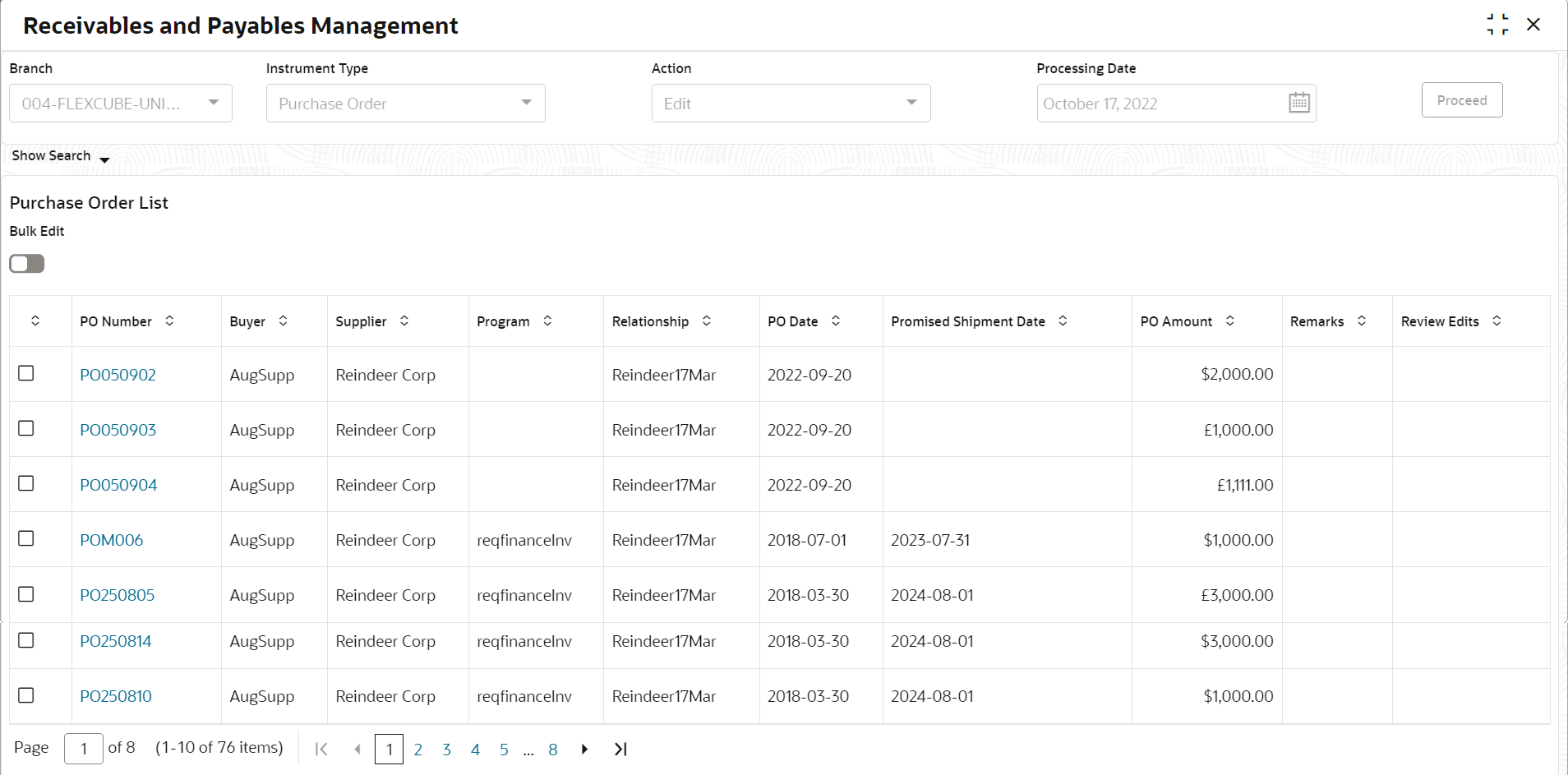The width and height of the screenshot is (1568, 775).
Task: Sort by Promised Shipment Date column
Action: [1063, 321]
